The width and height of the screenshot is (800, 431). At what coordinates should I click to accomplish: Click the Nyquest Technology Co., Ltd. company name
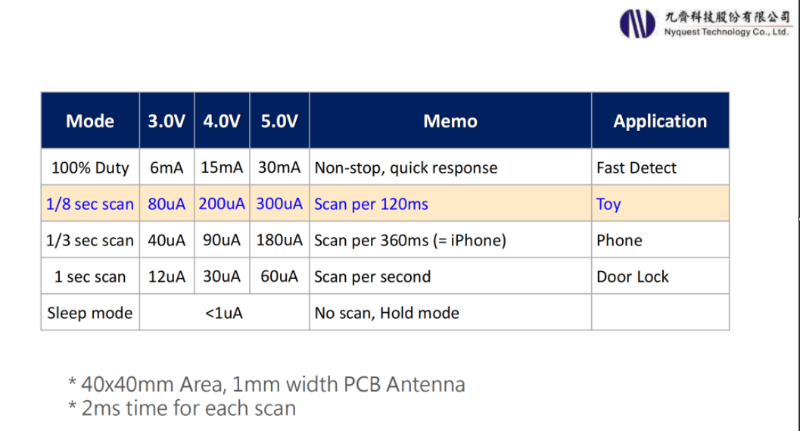click(727, 23)
